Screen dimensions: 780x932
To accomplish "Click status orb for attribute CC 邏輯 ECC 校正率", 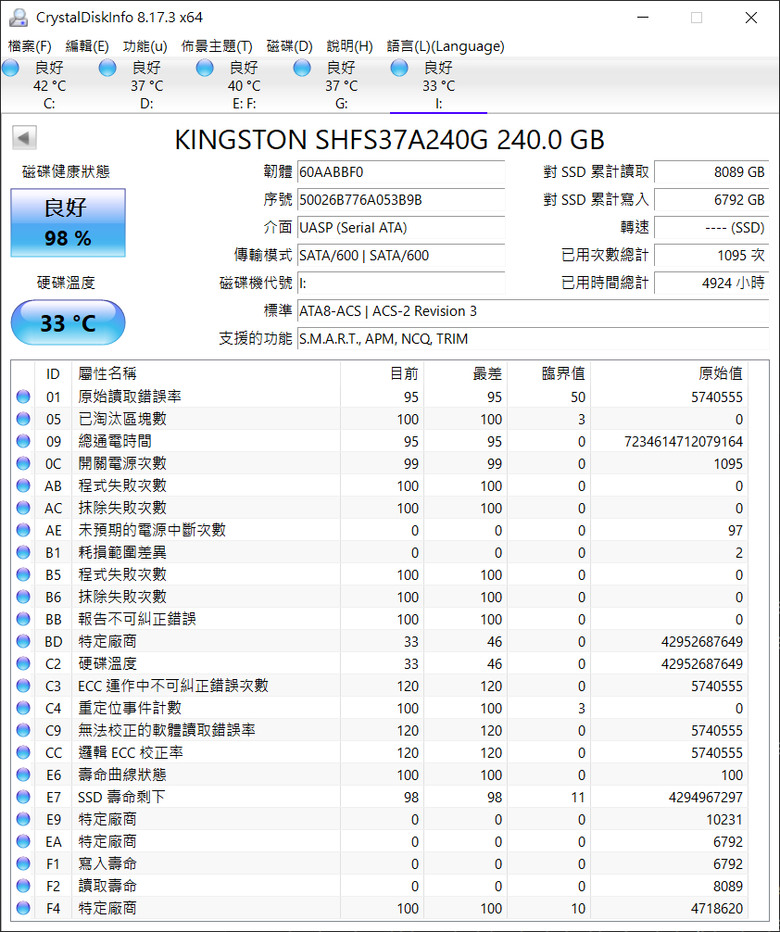I will click(x=23, y=752).
